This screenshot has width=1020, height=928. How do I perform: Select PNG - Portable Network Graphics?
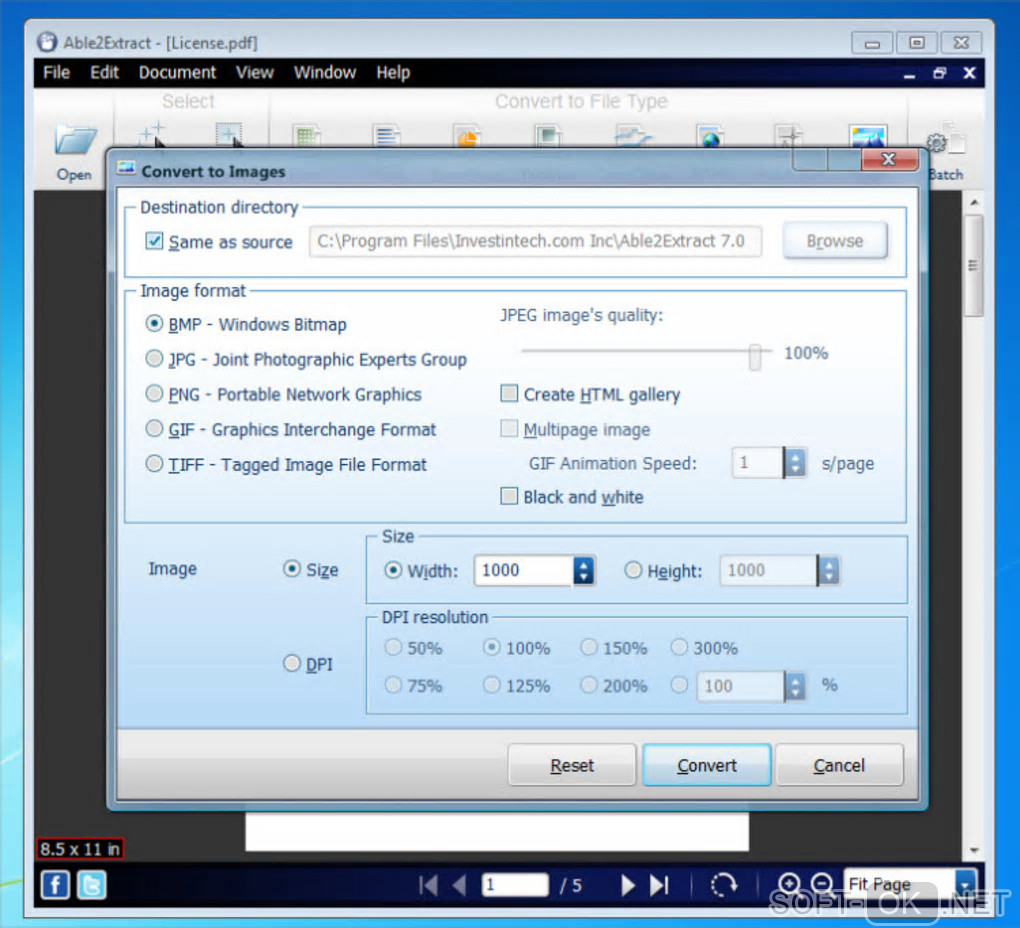pos(154,393)
